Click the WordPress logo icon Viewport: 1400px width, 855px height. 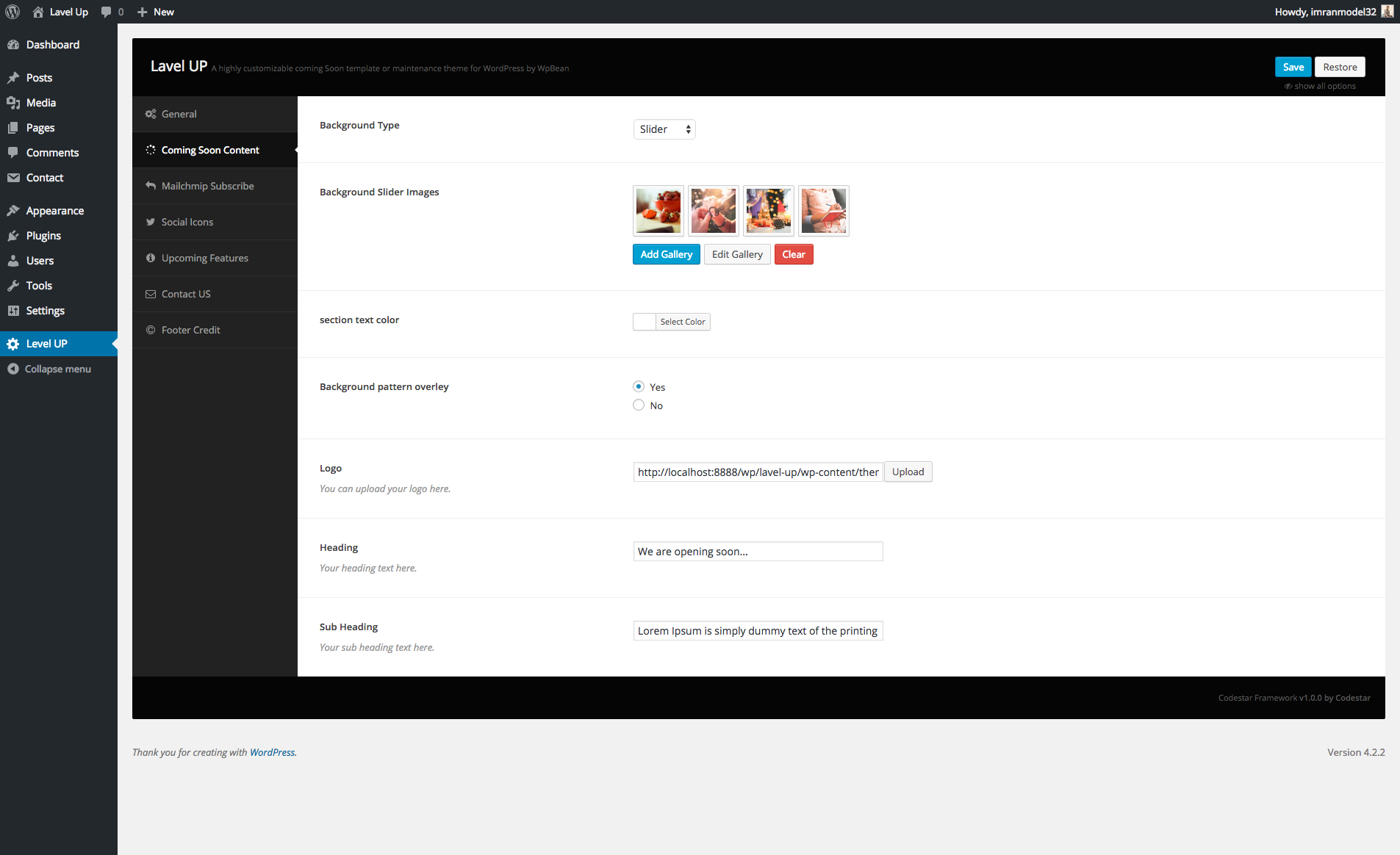tap(12, 12)
